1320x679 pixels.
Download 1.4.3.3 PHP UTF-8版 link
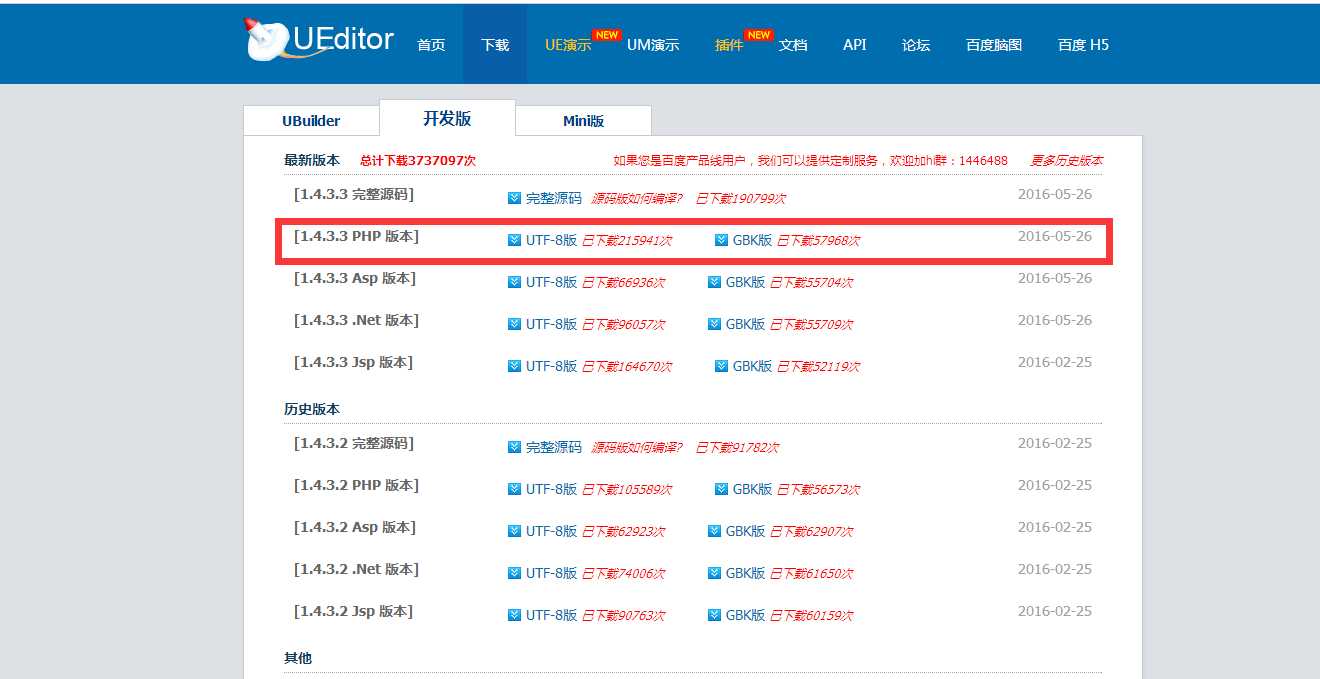tap(551, 240)
